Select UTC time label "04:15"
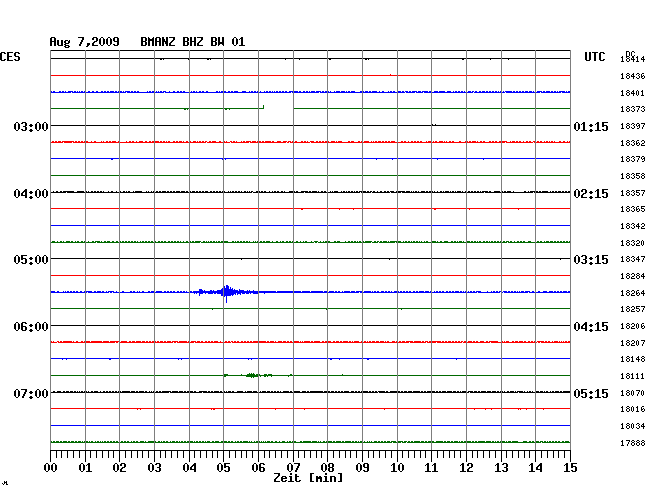The image size is (650, 494). (591, 327)
